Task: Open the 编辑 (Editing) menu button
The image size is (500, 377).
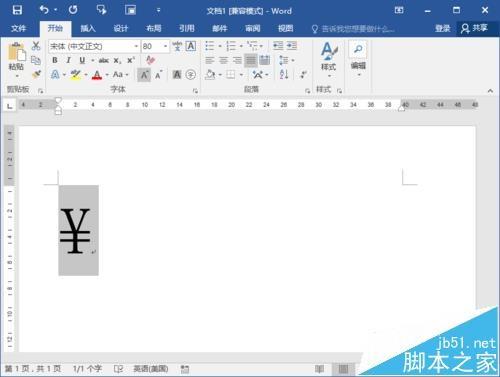Action: [358, 59]
